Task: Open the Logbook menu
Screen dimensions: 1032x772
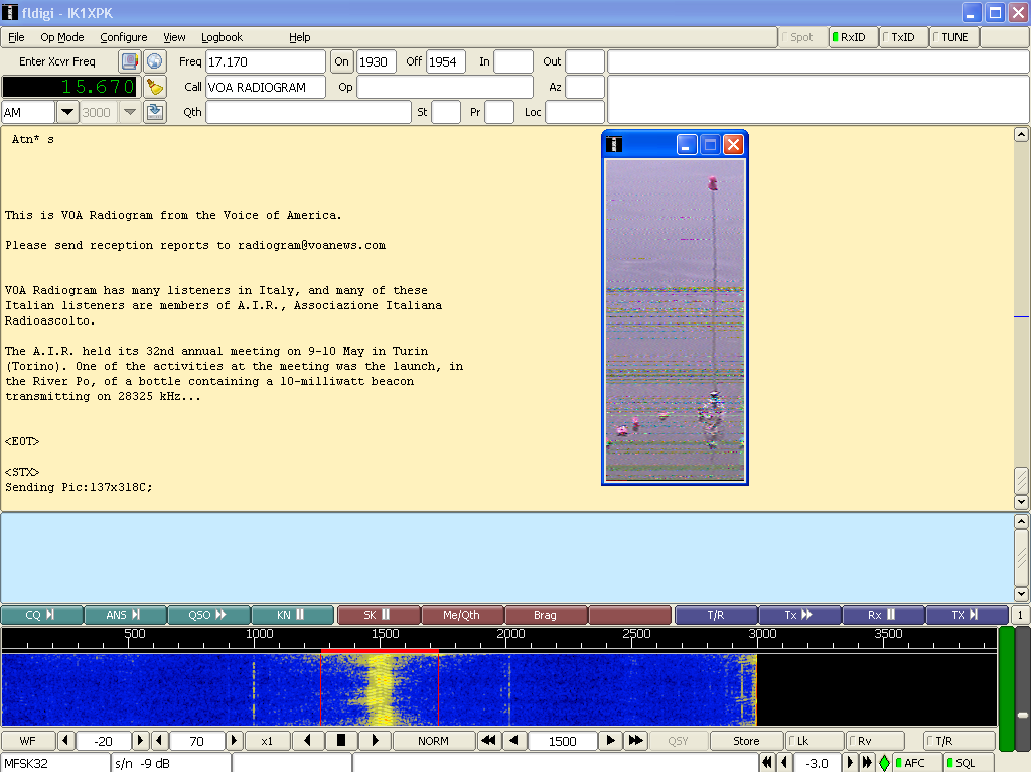Action: click(222, 37)
